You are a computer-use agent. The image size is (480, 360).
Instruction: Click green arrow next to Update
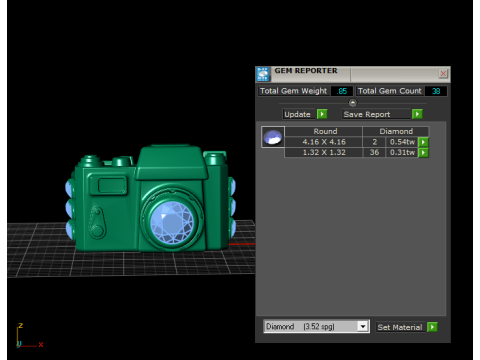[322, 114]
